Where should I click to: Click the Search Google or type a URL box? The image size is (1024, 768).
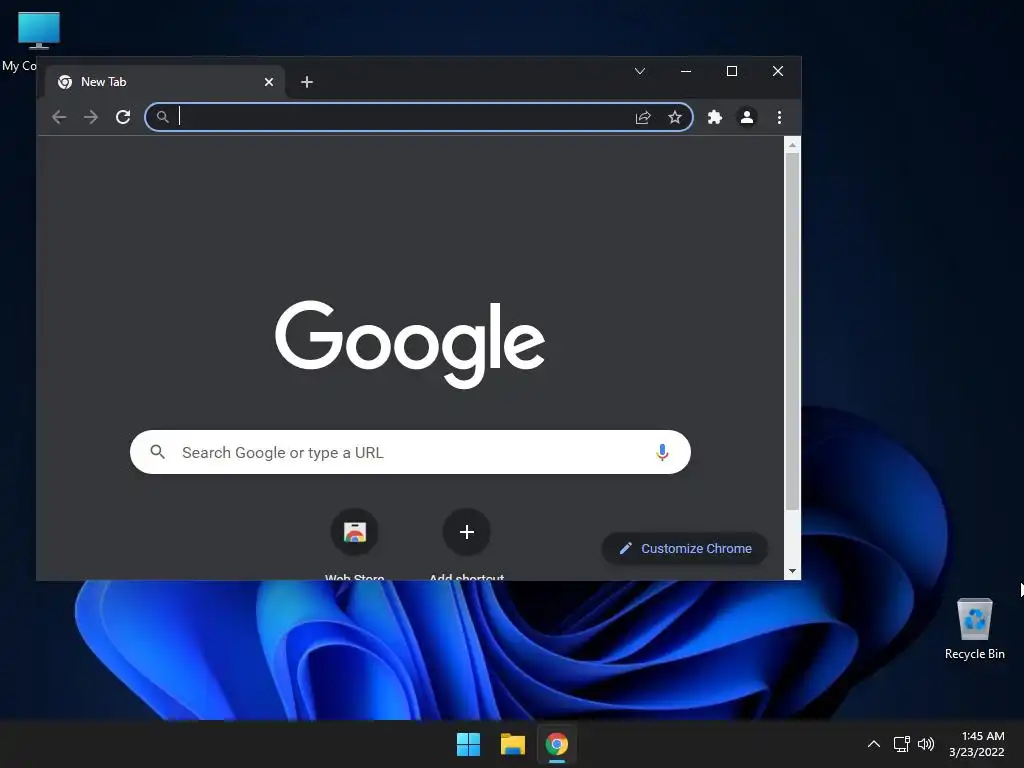click(410, 452)
